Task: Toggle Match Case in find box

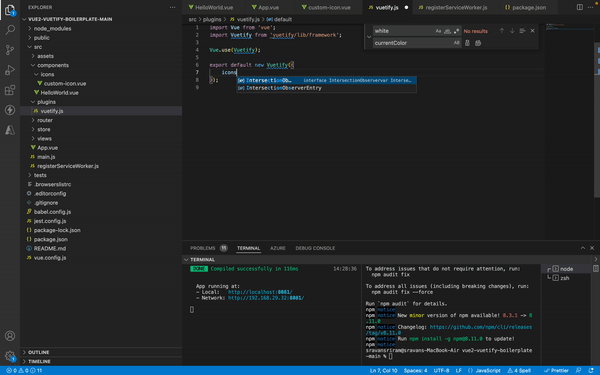Action: [438, 31]
